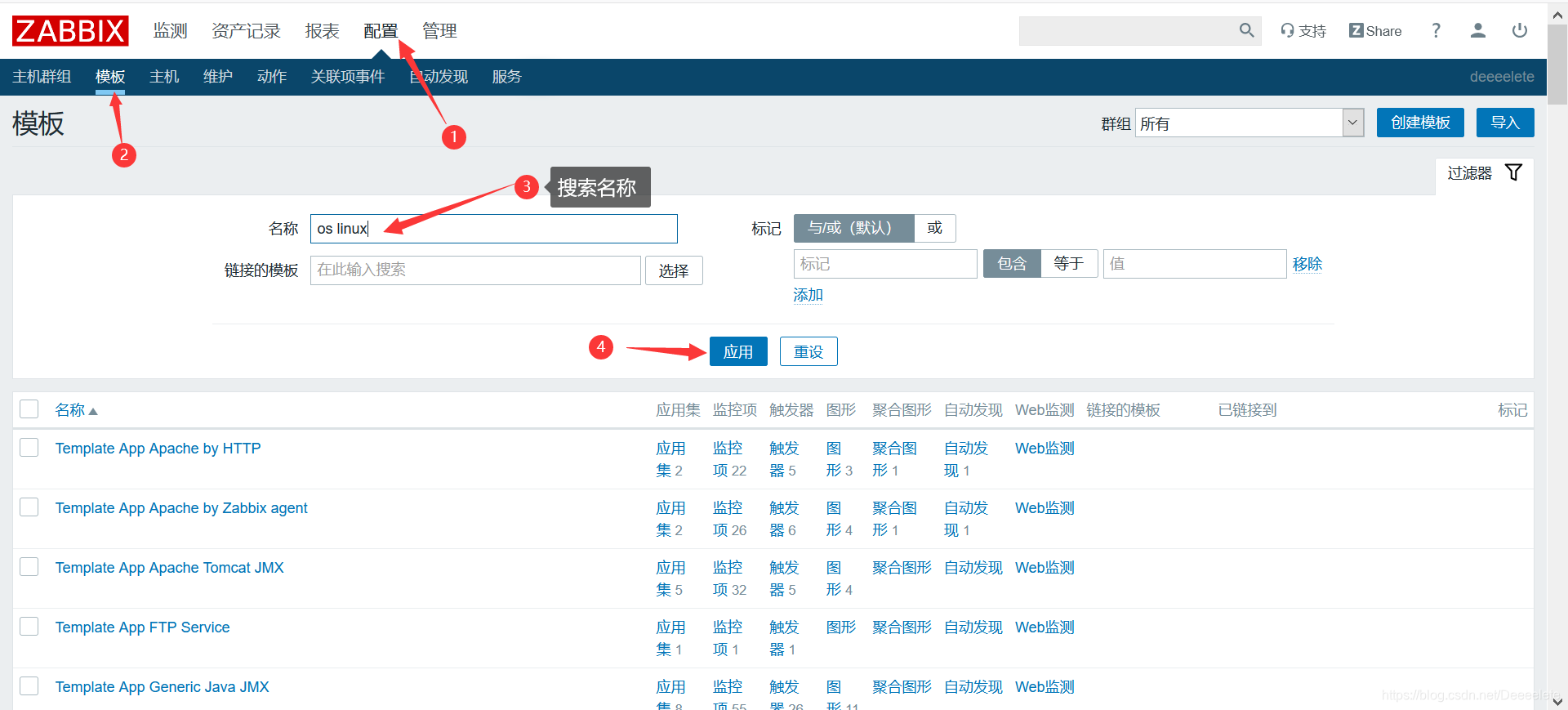Open Template App FTP Service
The height and width of the screenshot is (710, 1568).
143,627
